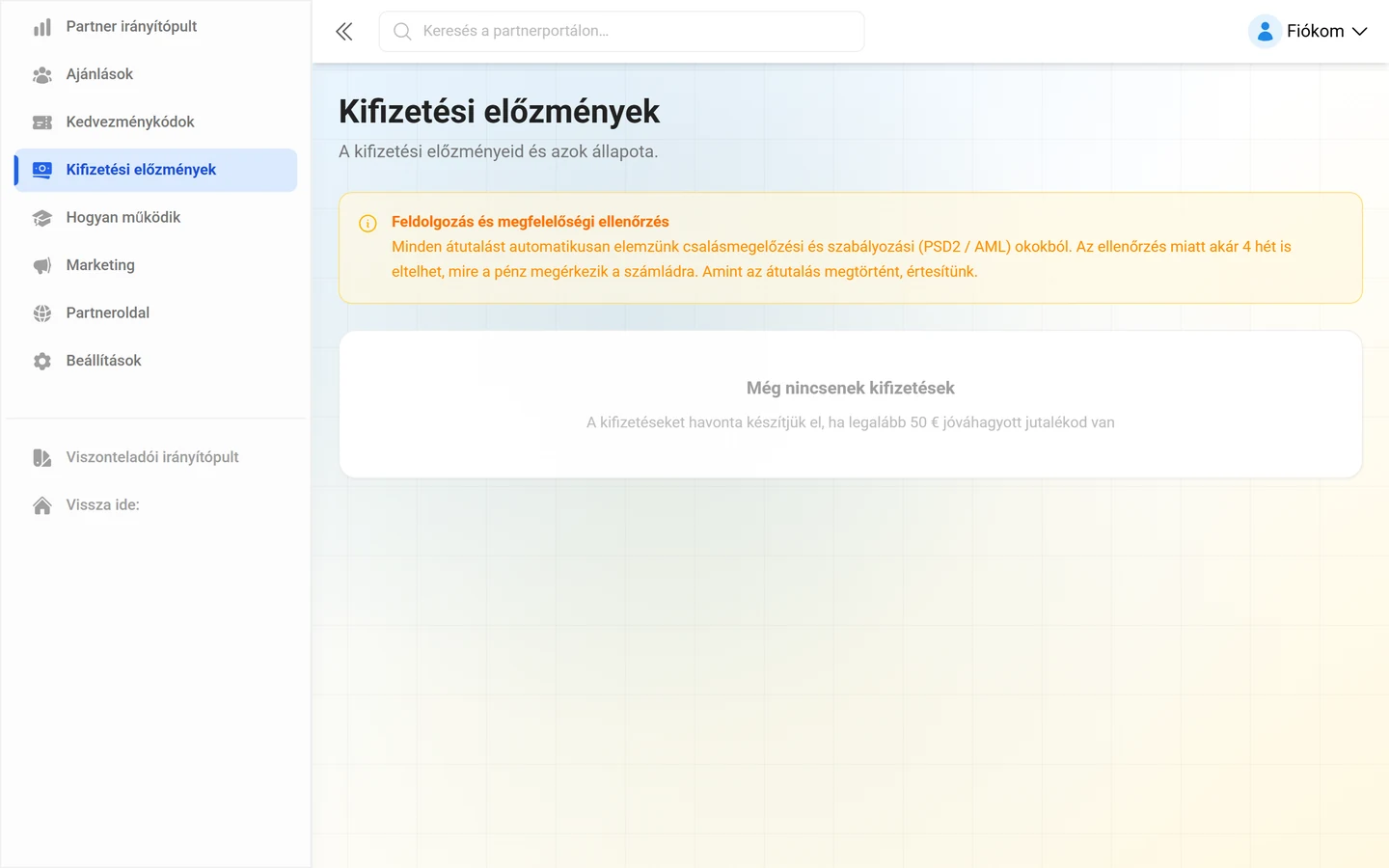
Task: Click the subtitle A kifizetési előzményeid és azok állapota
Action: tap(498, 151)
